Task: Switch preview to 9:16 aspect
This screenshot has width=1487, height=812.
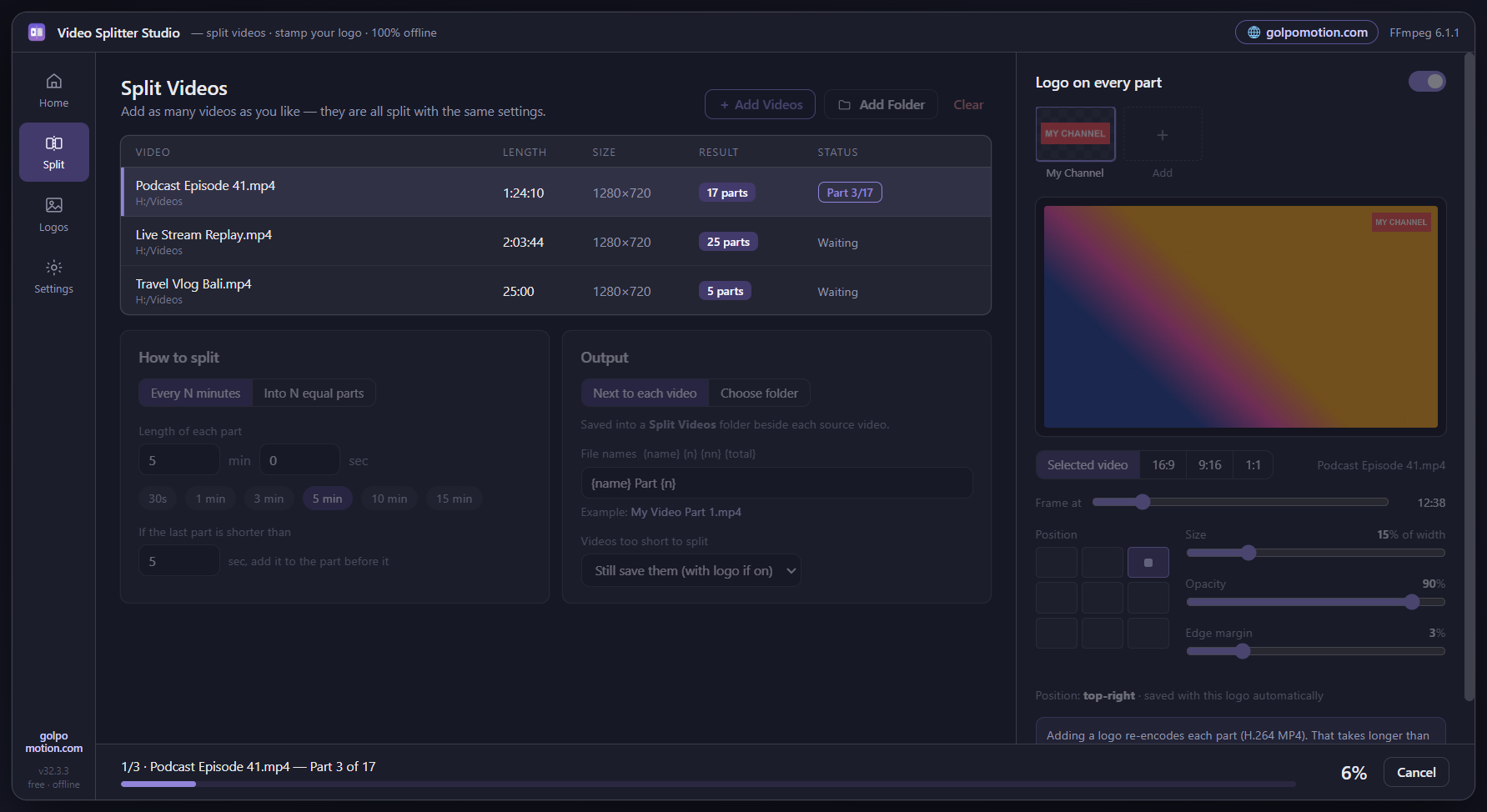Action: click(1209, 465)
